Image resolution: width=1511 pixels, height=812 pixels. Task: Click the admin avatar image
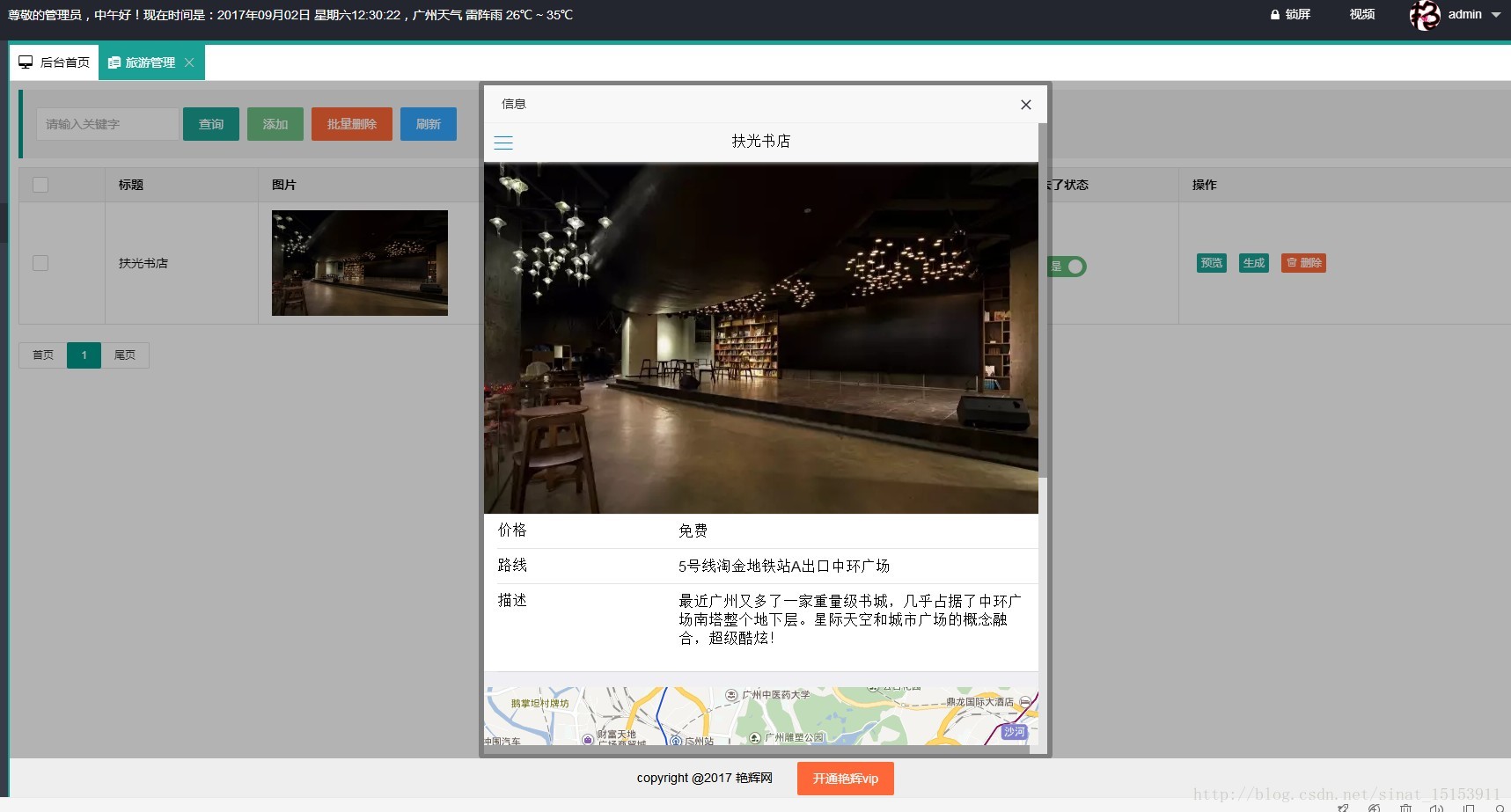[1425, 15]
